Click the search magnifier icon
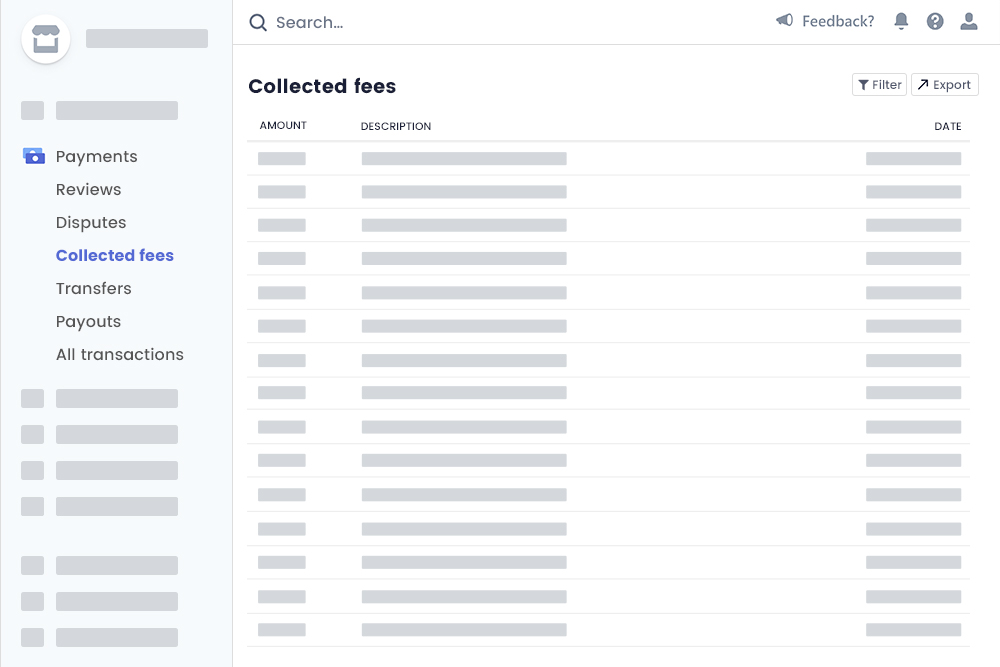This screenshot has width=1000, height=667. (x=257, y=22)
